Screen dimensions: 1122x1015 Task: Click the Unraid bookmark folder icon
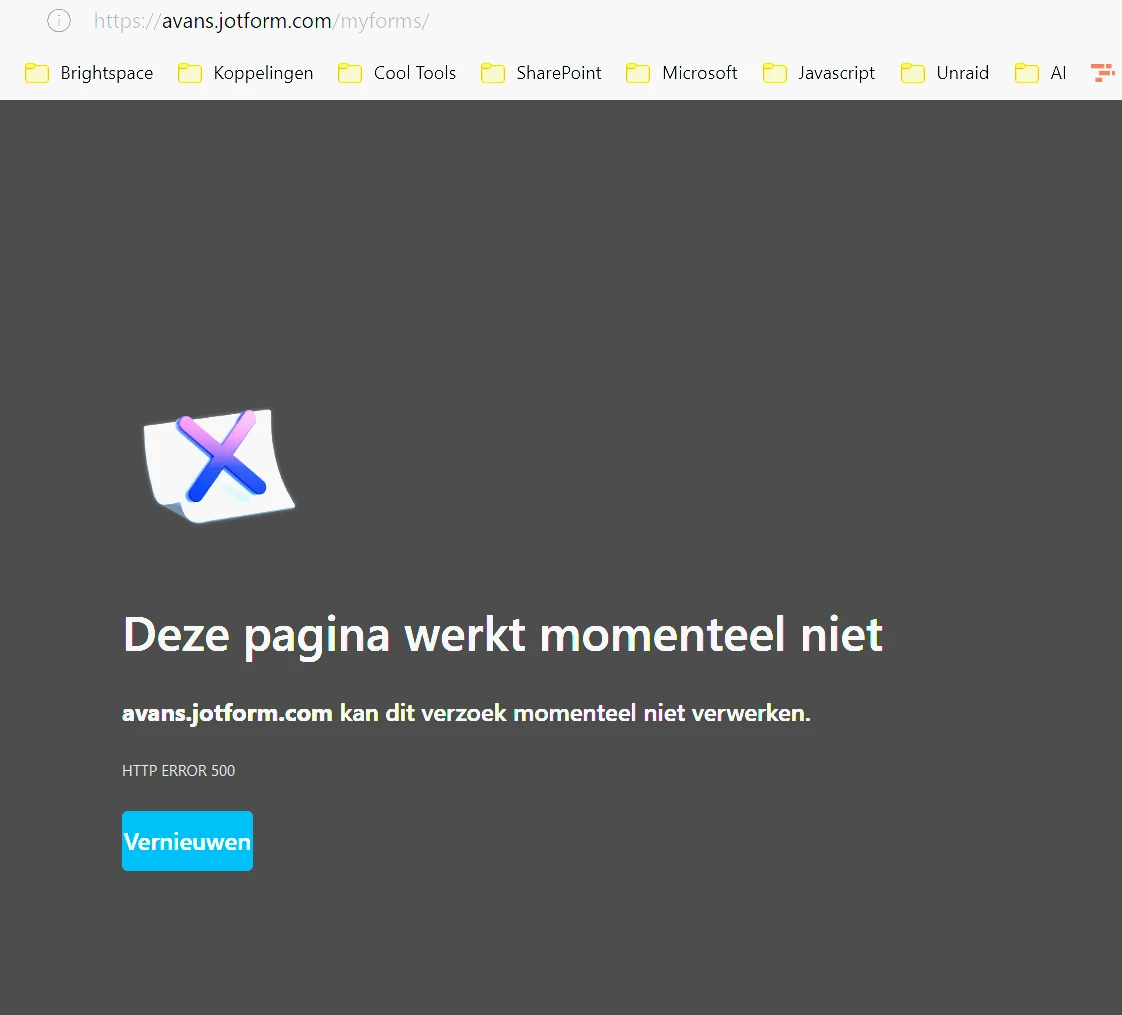pos(911,72)
